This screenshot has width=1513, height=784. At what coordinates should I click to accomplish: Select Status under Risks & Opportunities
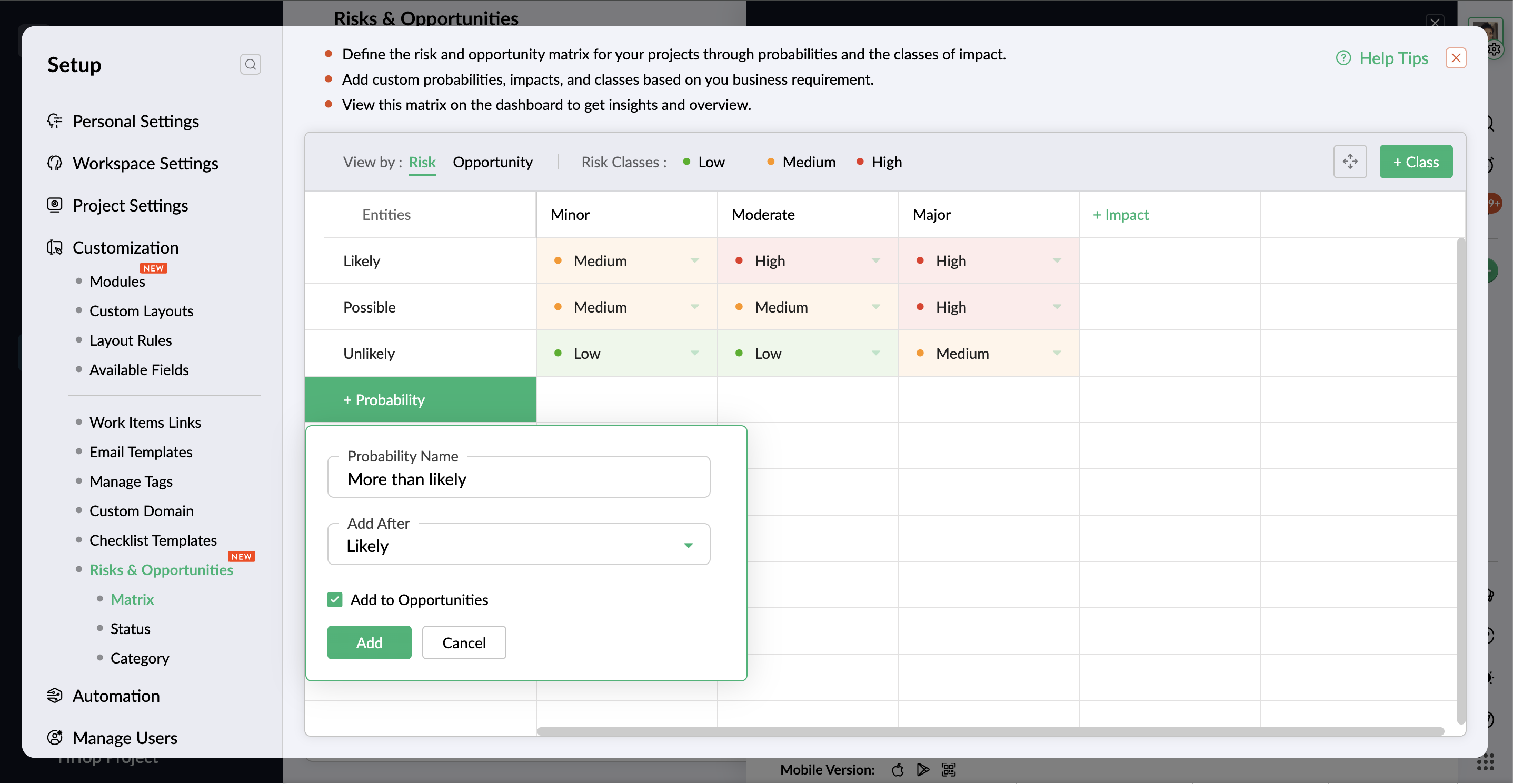pos(131,628)
